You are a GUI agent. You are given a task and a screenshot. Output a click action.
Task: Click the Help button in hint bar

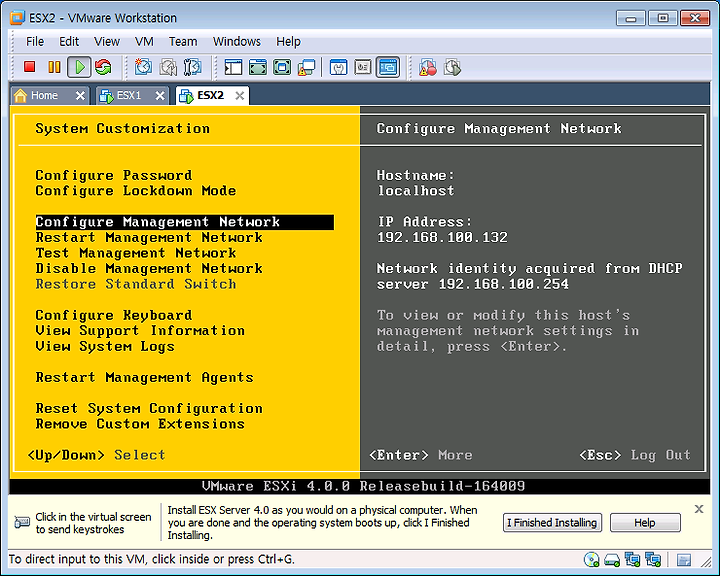[x=645, y=523]
